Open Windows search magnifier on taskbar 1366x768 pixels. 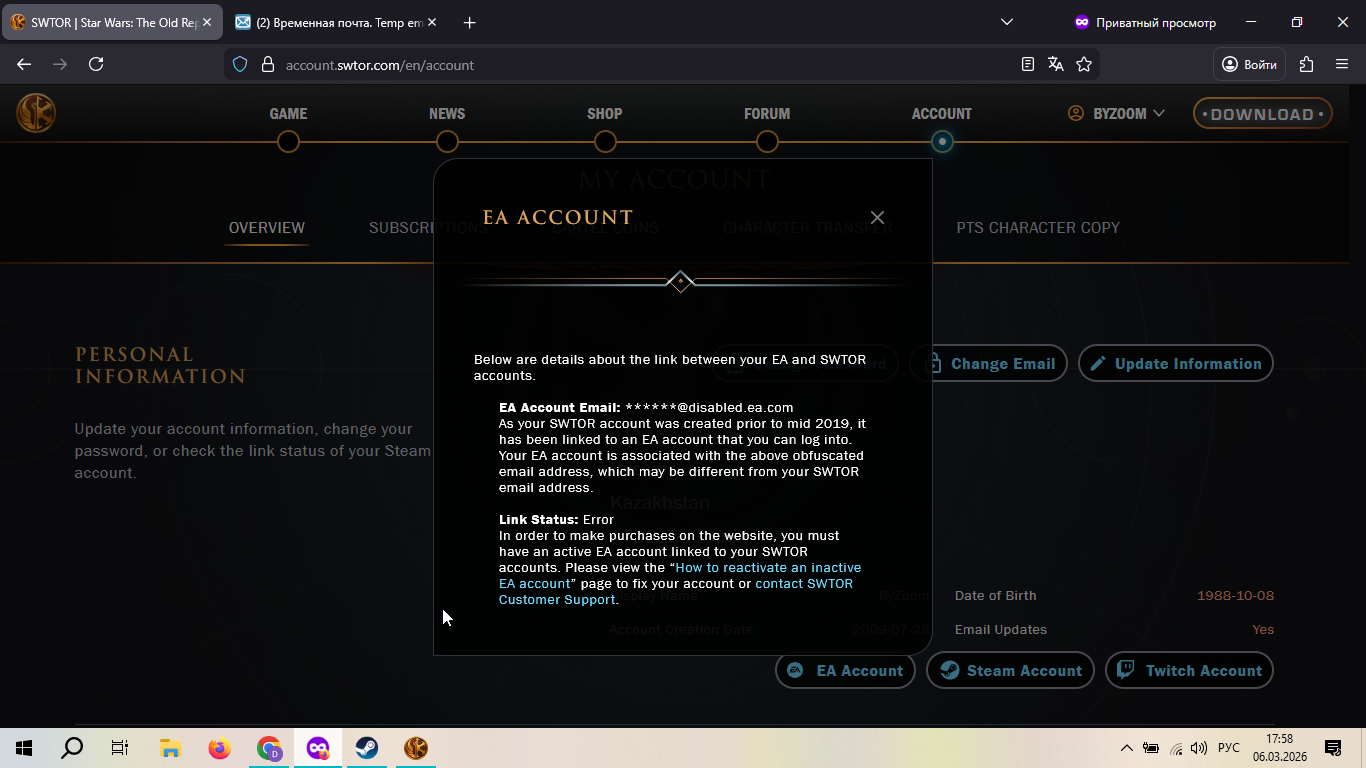pyautogui.click(x=72, y=748)
